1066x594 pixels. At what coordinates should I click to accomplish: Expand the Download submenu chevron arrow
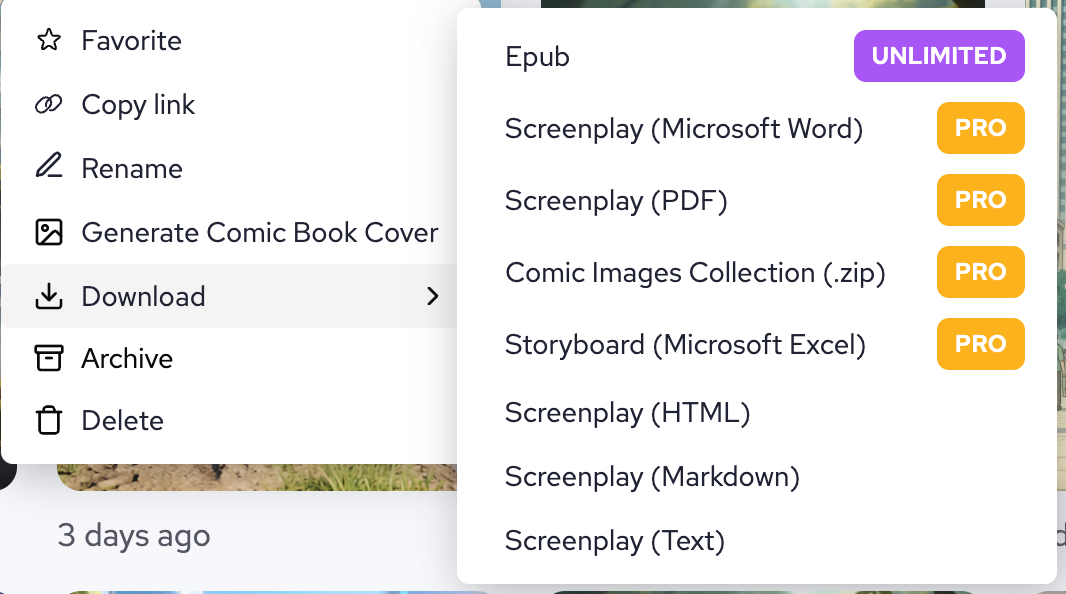[x=432, y=297]
